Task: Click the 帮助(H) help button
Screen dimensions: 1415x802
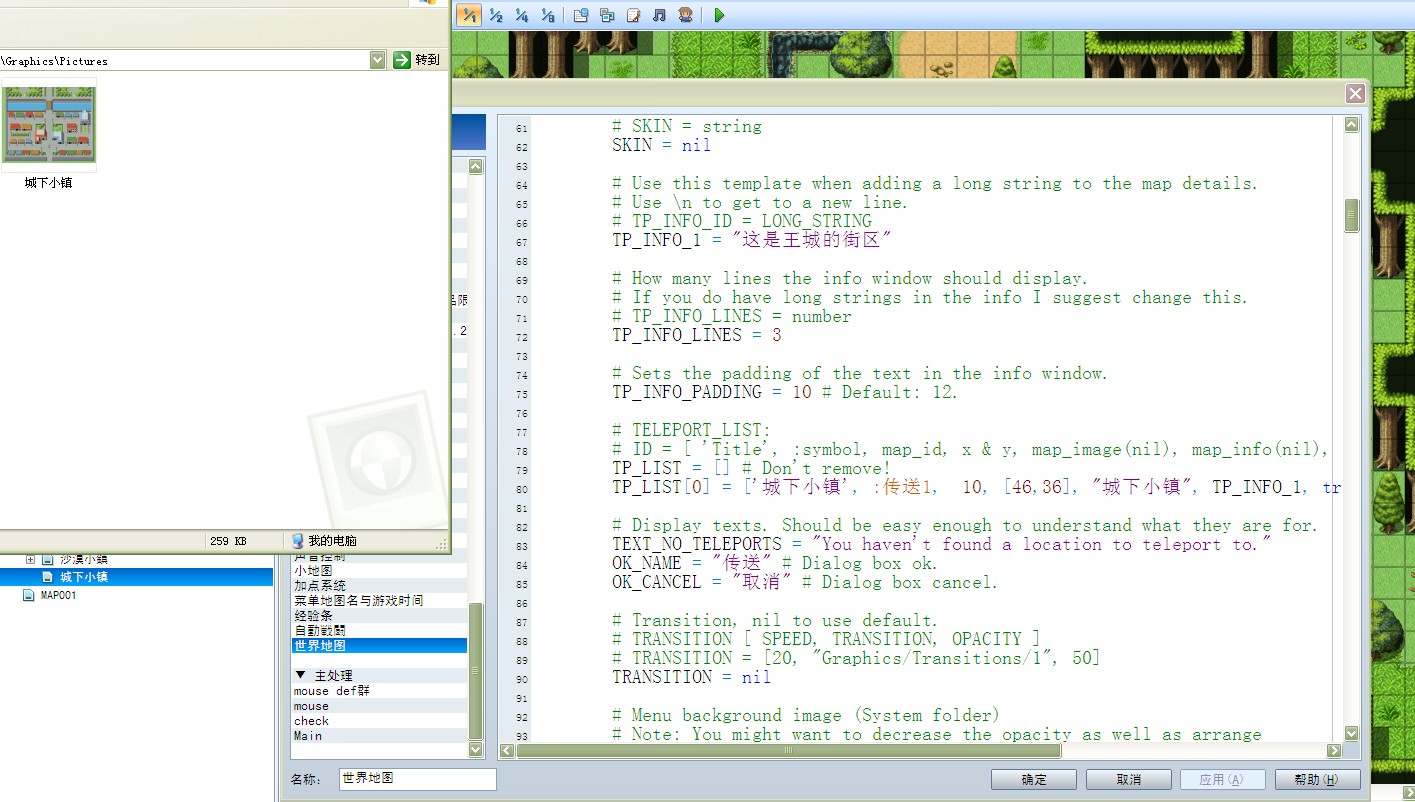Action: coord(1318,779)
